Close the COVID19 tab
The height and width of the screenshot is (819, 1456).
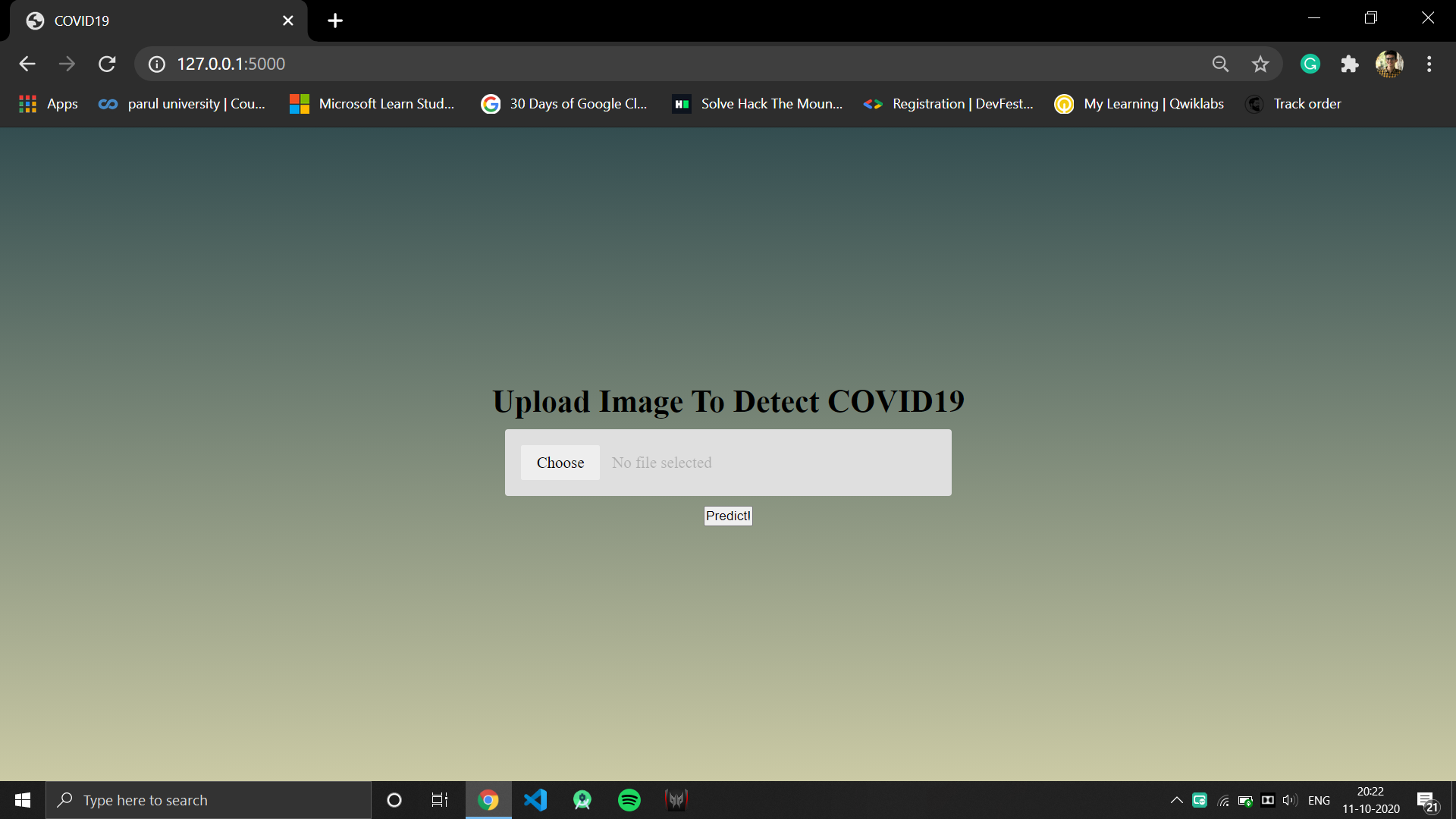click(x=288, y=20)
